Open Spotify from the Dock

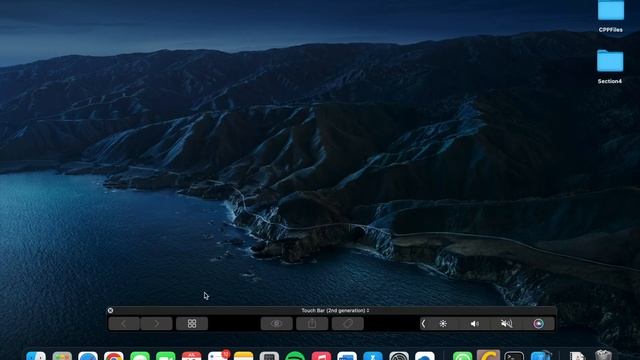[x=295, y=356]
